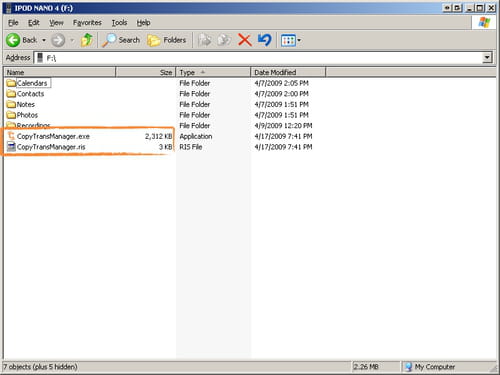Open the File menu

(13, 23)
